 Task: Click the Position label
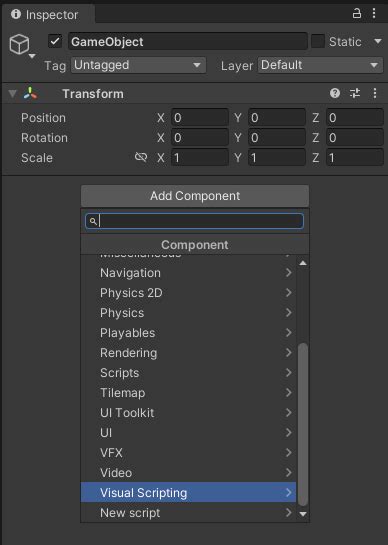pyautogui.click(x=43, y=118)
